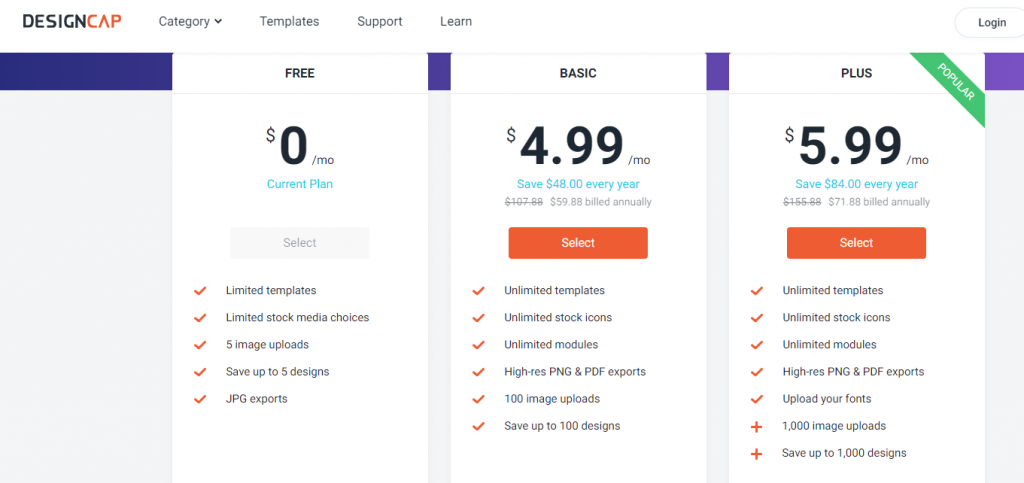
Task: Click the disabled Select button under Free
Action: (x=300, y=243)
